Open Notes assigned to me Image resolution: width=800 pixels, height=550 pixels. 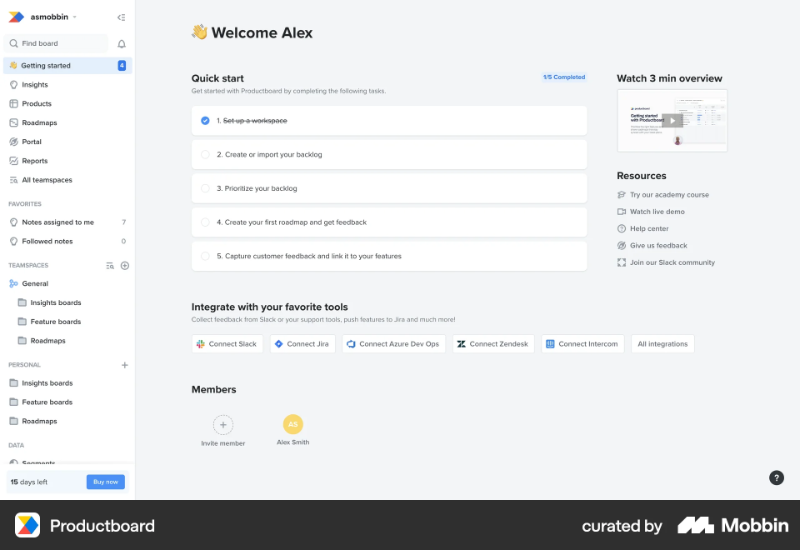pyautogui.click(x=67, y=222)
